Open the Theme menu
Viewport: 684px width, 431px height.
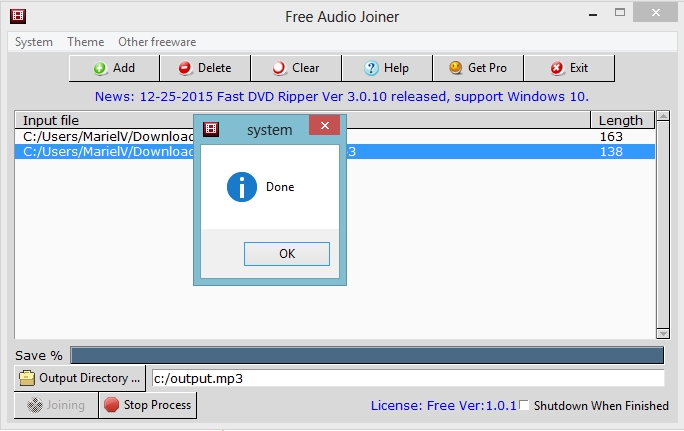coord(85,42)
